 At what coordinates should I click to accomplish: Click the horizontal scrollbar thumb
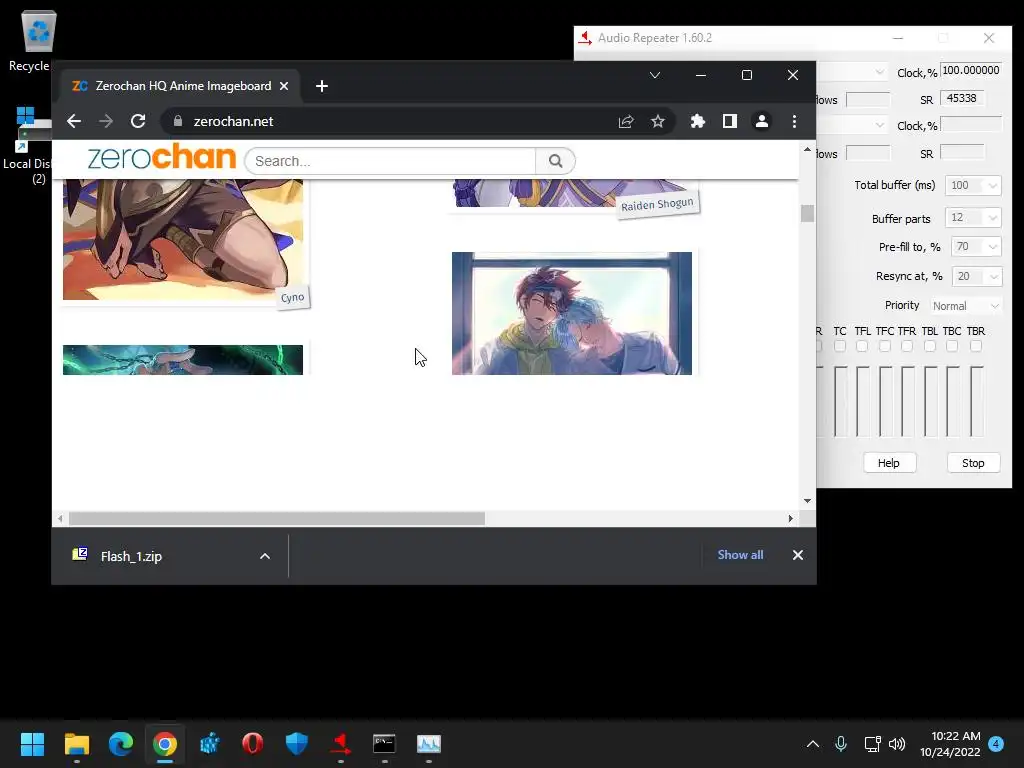click(277, 519)
